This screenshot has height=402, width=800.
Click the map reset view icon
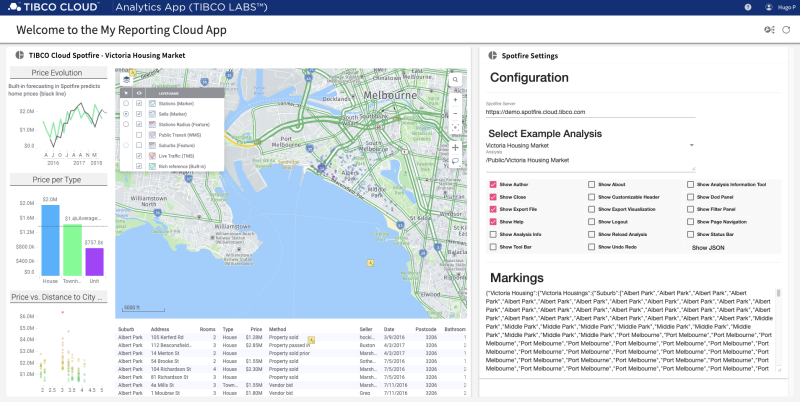pyautogui.click(x=455, y=128)
